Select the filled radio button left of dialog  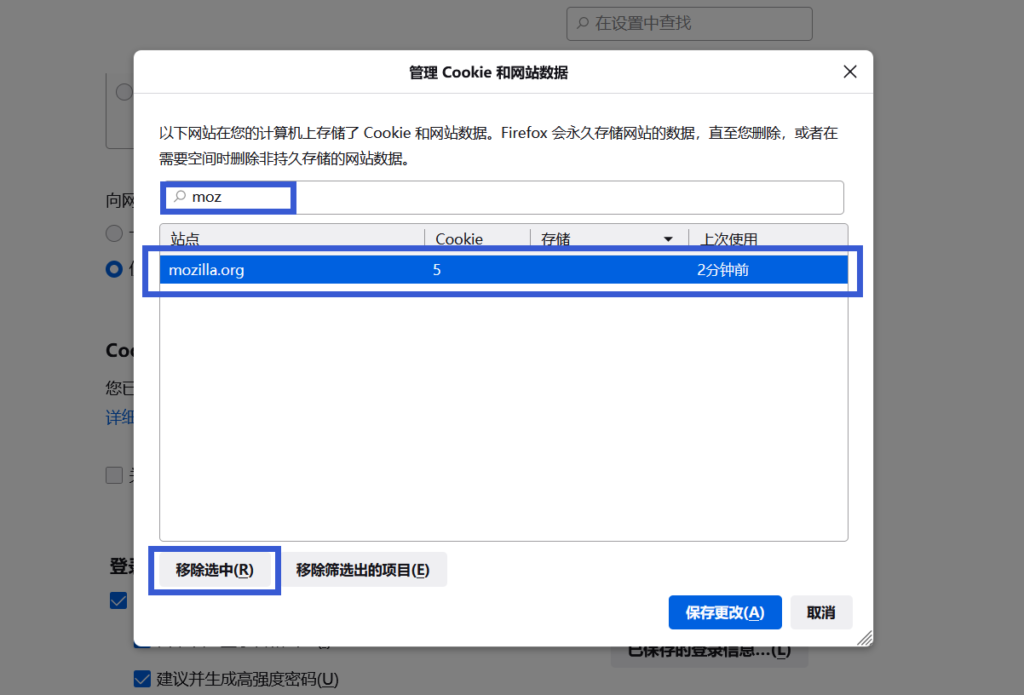(115, 268)
